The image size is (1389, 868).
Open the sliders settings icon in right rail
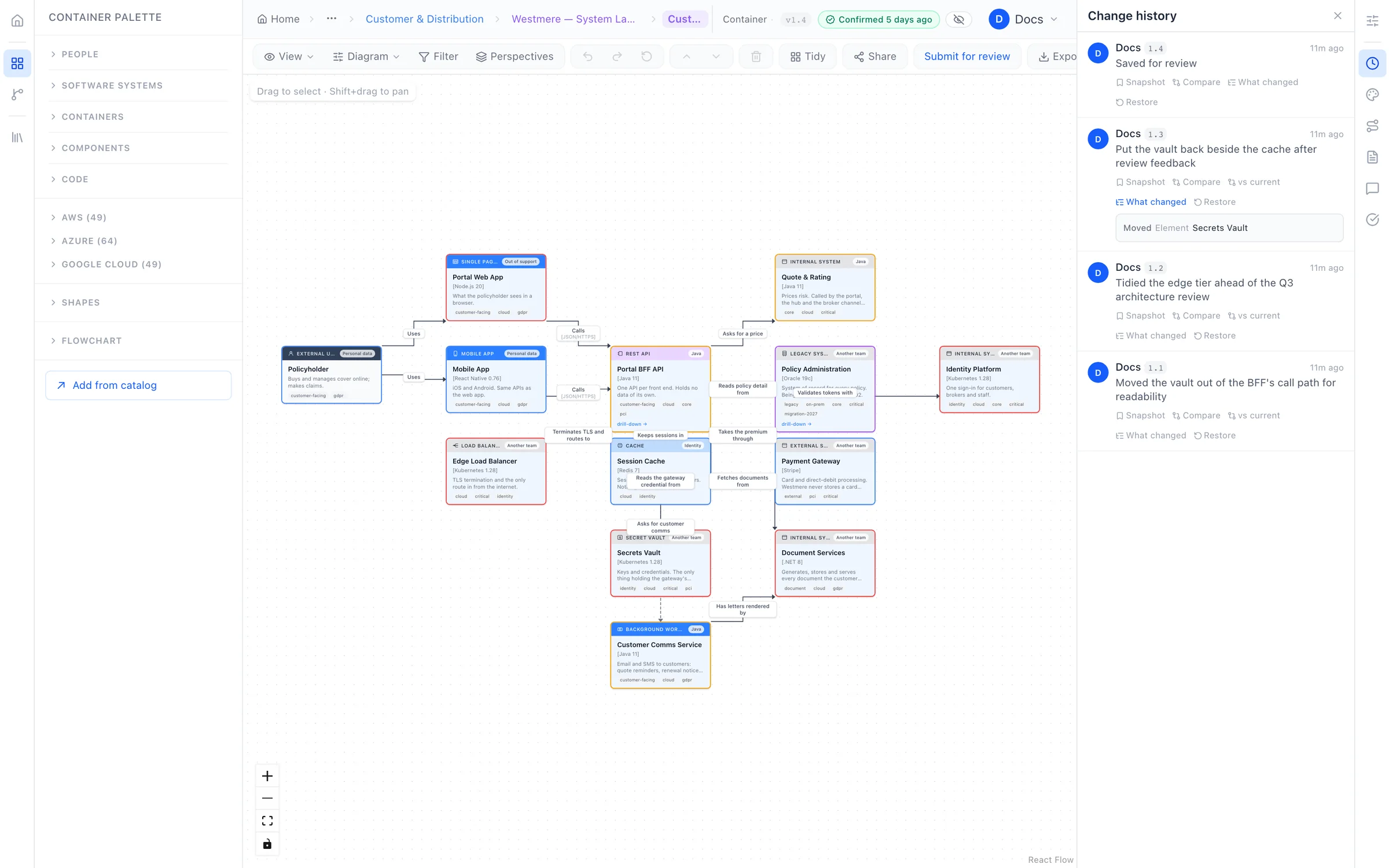(x=1372, y=21)
